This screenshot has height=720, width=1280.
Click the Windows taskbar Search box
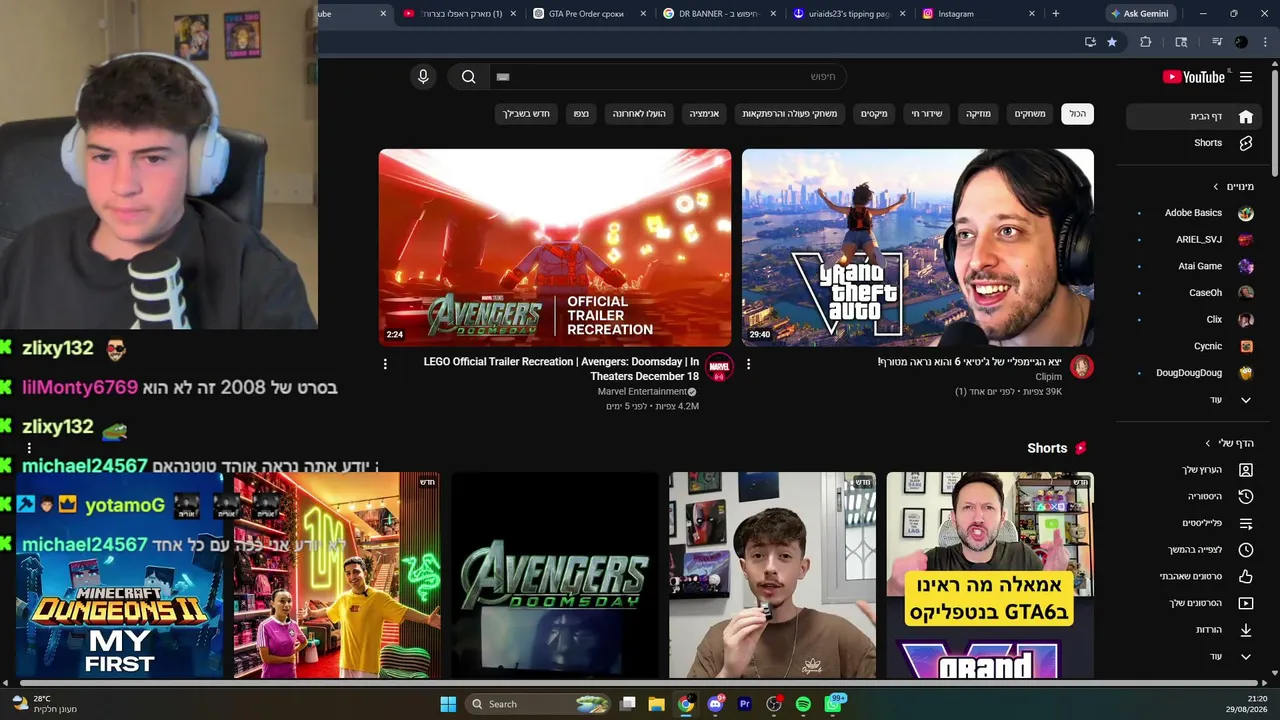click(x=539, y=704)
